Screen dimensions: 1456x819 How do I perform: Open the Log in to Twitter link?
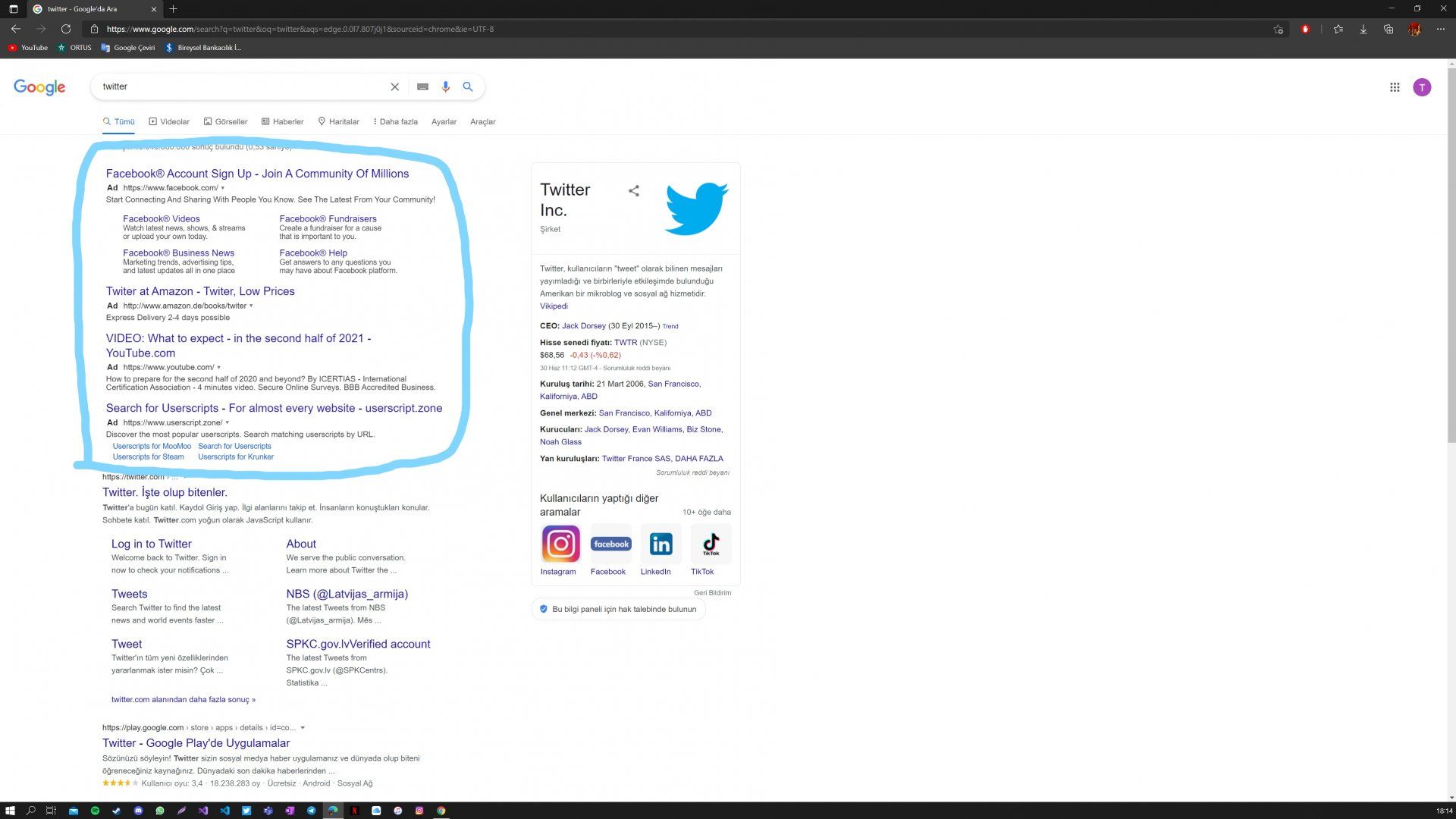[151, 544]
